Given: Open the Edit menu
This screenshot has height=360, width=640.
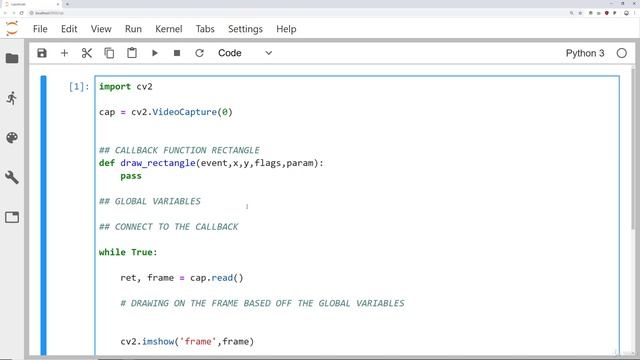Looking at the screenshot, I should tap(69, 29).
